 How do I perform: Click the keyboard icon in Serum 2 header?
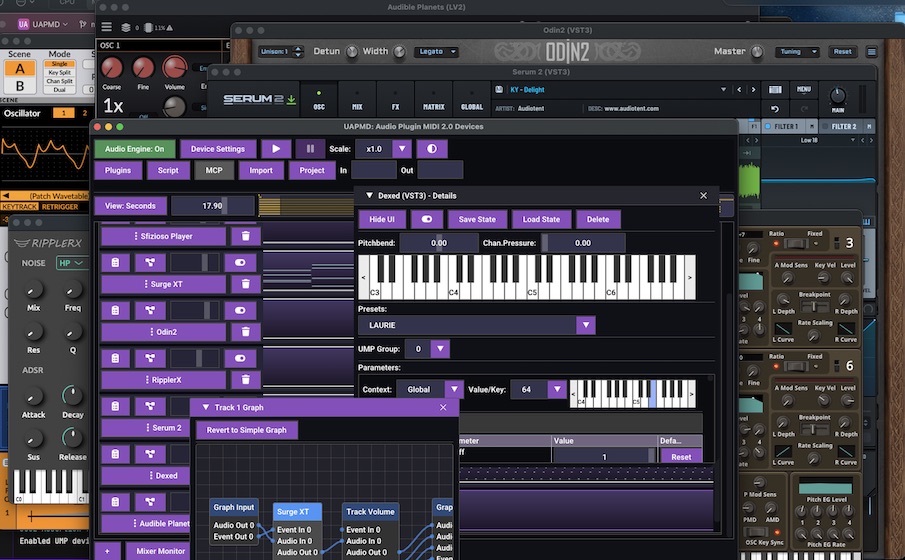[775, 89]
